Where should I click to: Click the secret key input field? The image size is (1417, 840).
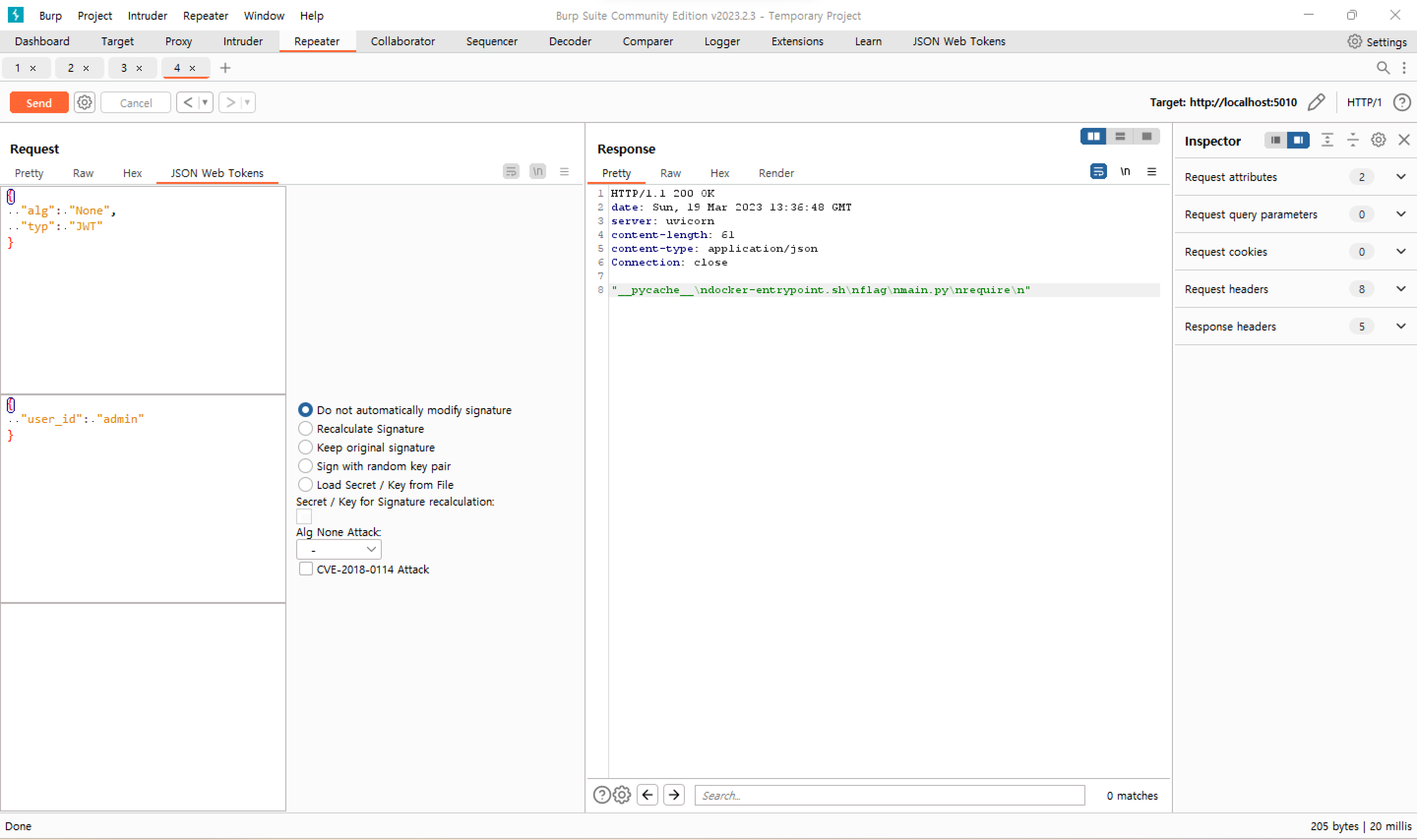pos(304,516)
